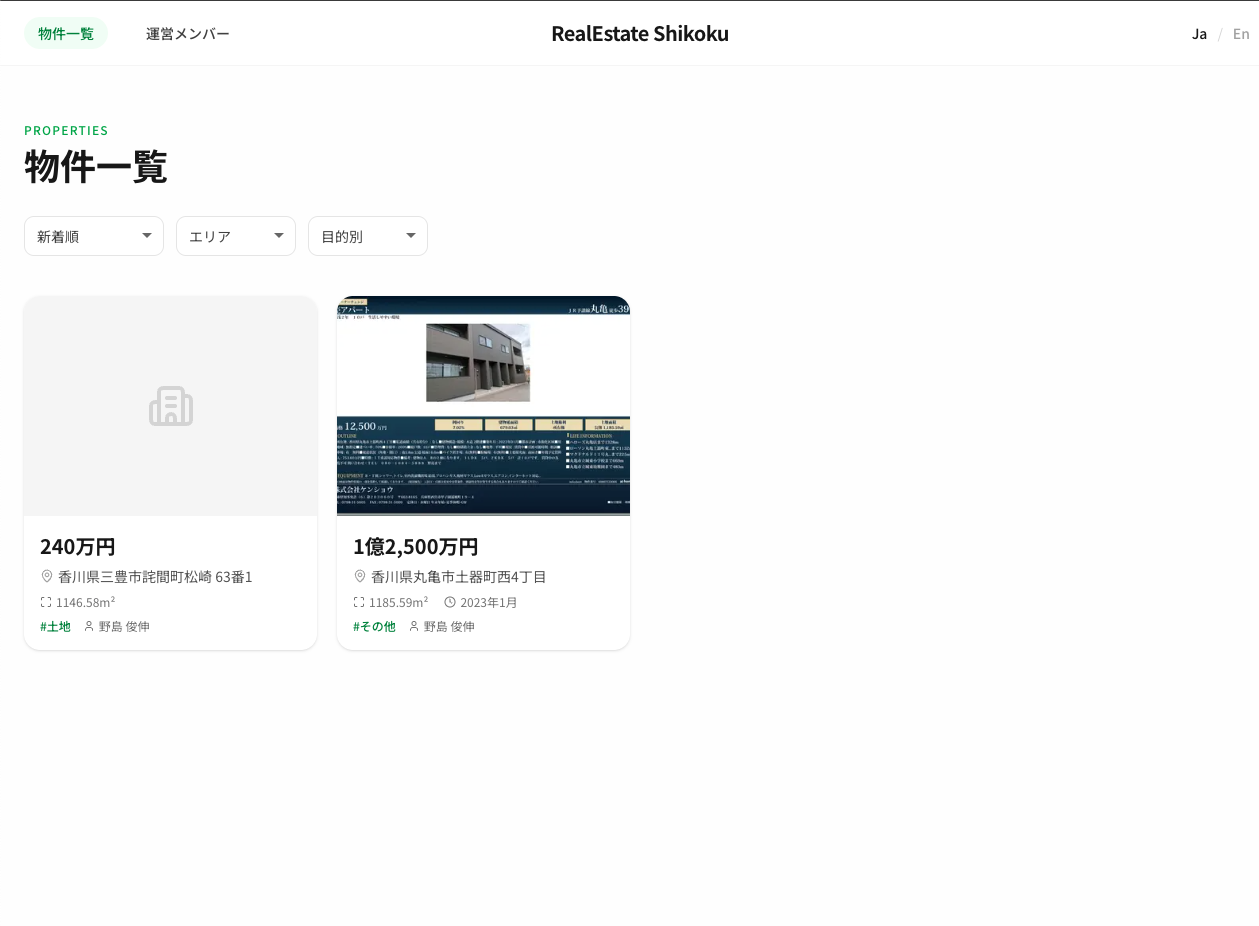The height and width of the screenshot is (926, 1259).
Task: Select Ja to keep Japanese language
Action: (1199, 33)
